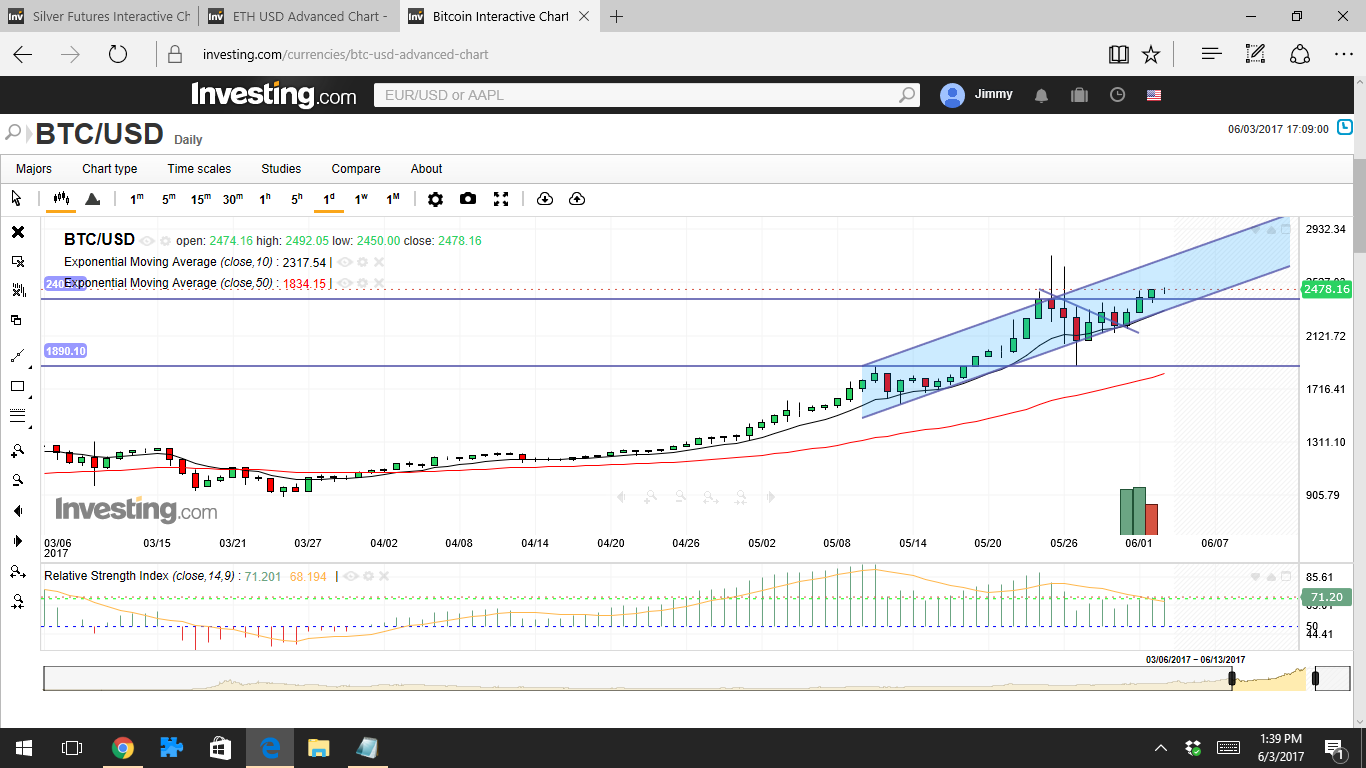Remove the EMA (close,10) study

coord(378,262)
